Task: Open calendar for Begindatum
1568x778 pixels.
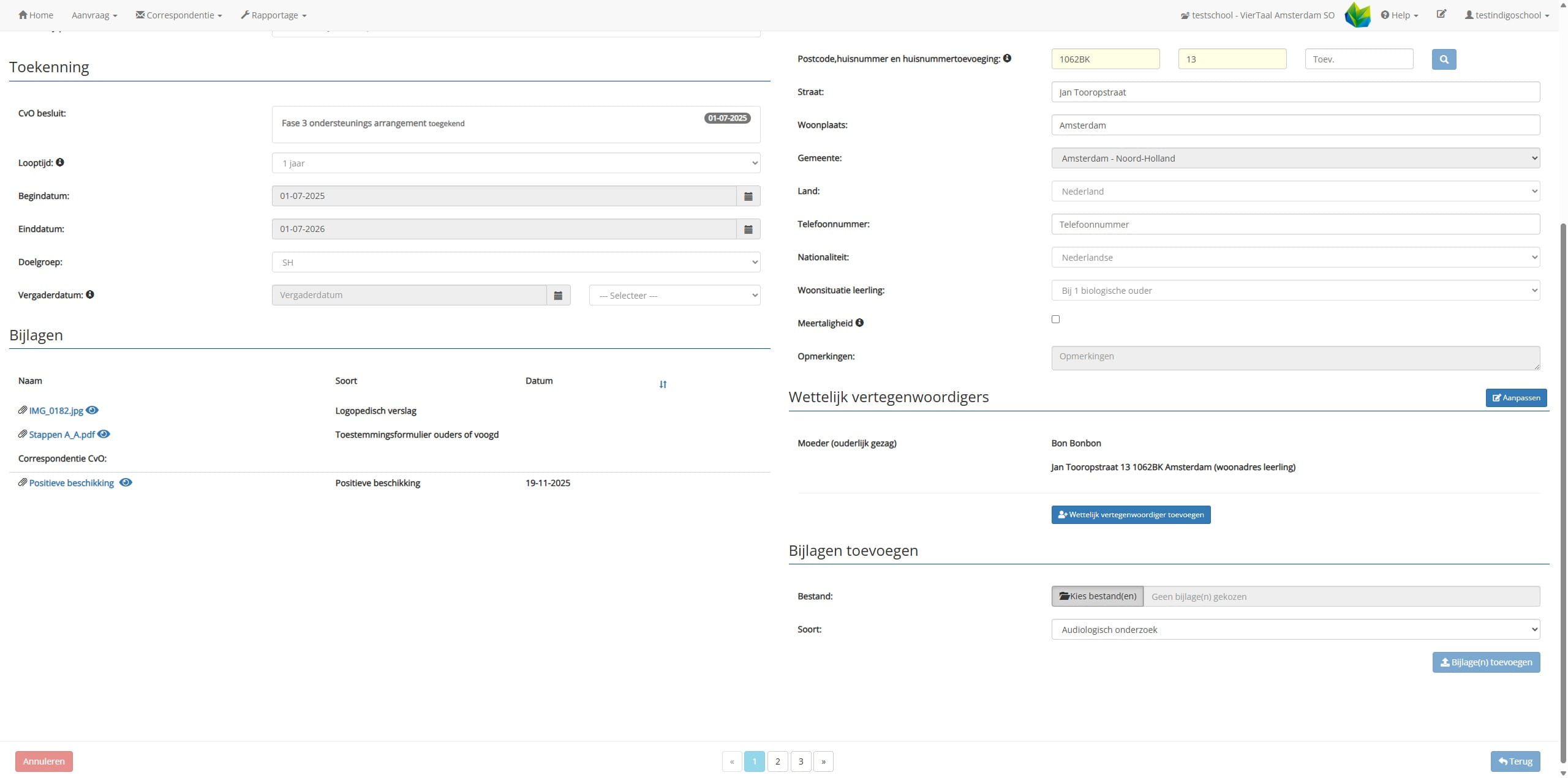Action: [x=748, y=196]
